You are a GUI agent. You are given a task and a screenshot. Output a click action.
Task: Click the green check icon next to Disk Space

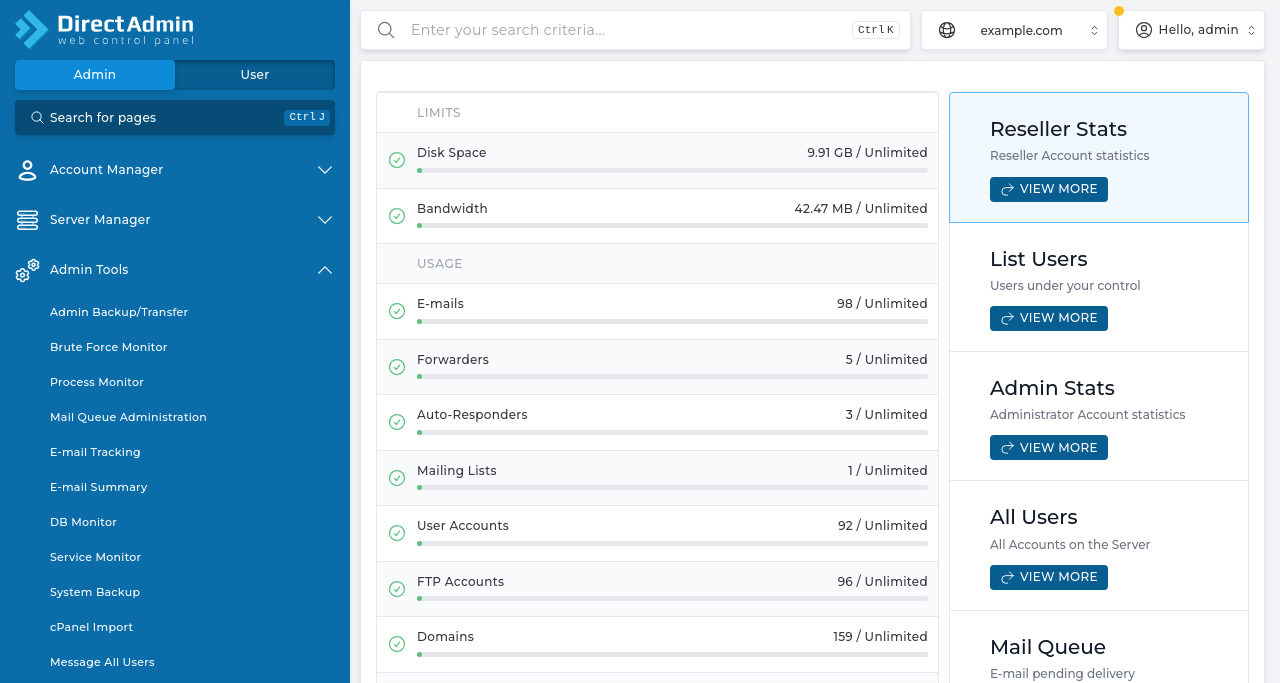[397, 160]
